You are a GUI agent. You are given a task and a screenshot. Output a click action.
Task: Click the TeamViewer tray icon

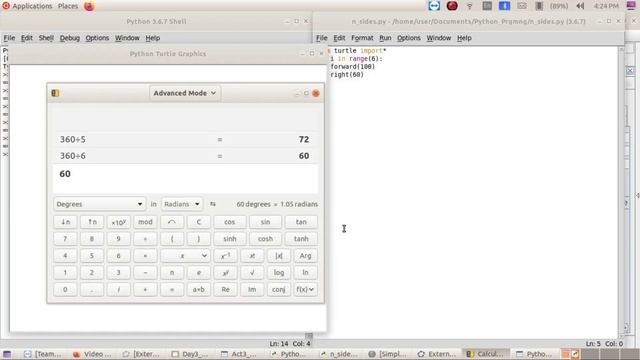[434, 6]
